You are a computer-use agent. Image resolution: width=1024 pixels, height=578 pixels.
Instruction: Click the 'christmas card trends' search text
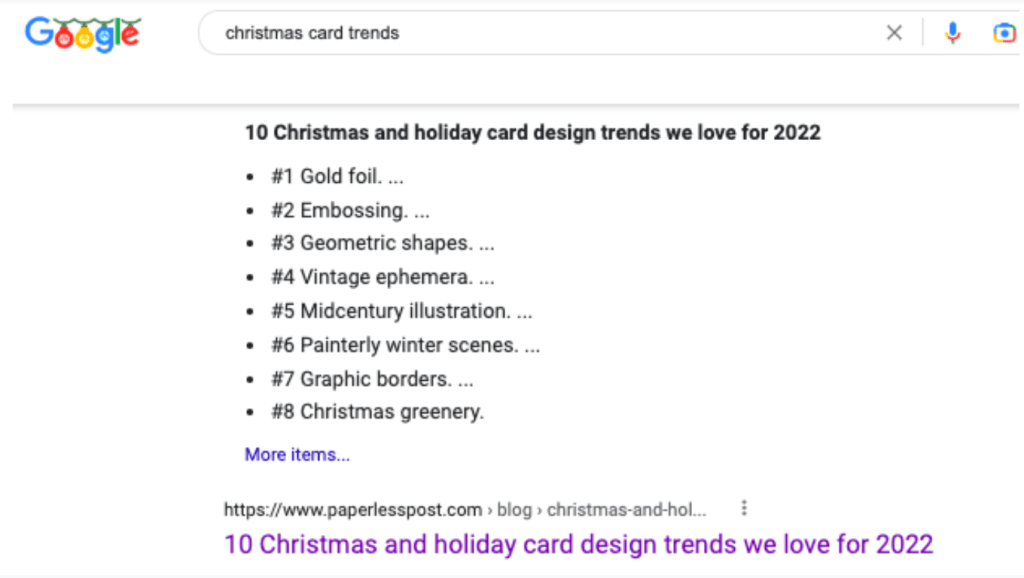click(312, 33)
